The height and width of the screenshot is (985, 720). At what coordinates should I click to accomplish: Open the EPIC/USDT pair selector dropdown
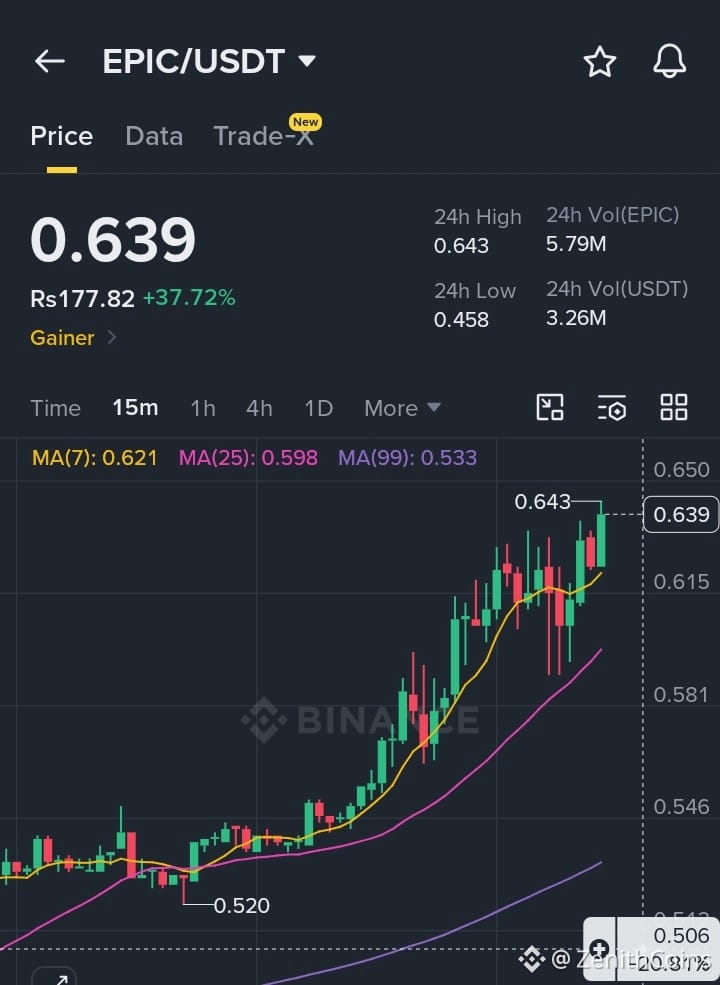pyautogui.click(x=209, y=62)
